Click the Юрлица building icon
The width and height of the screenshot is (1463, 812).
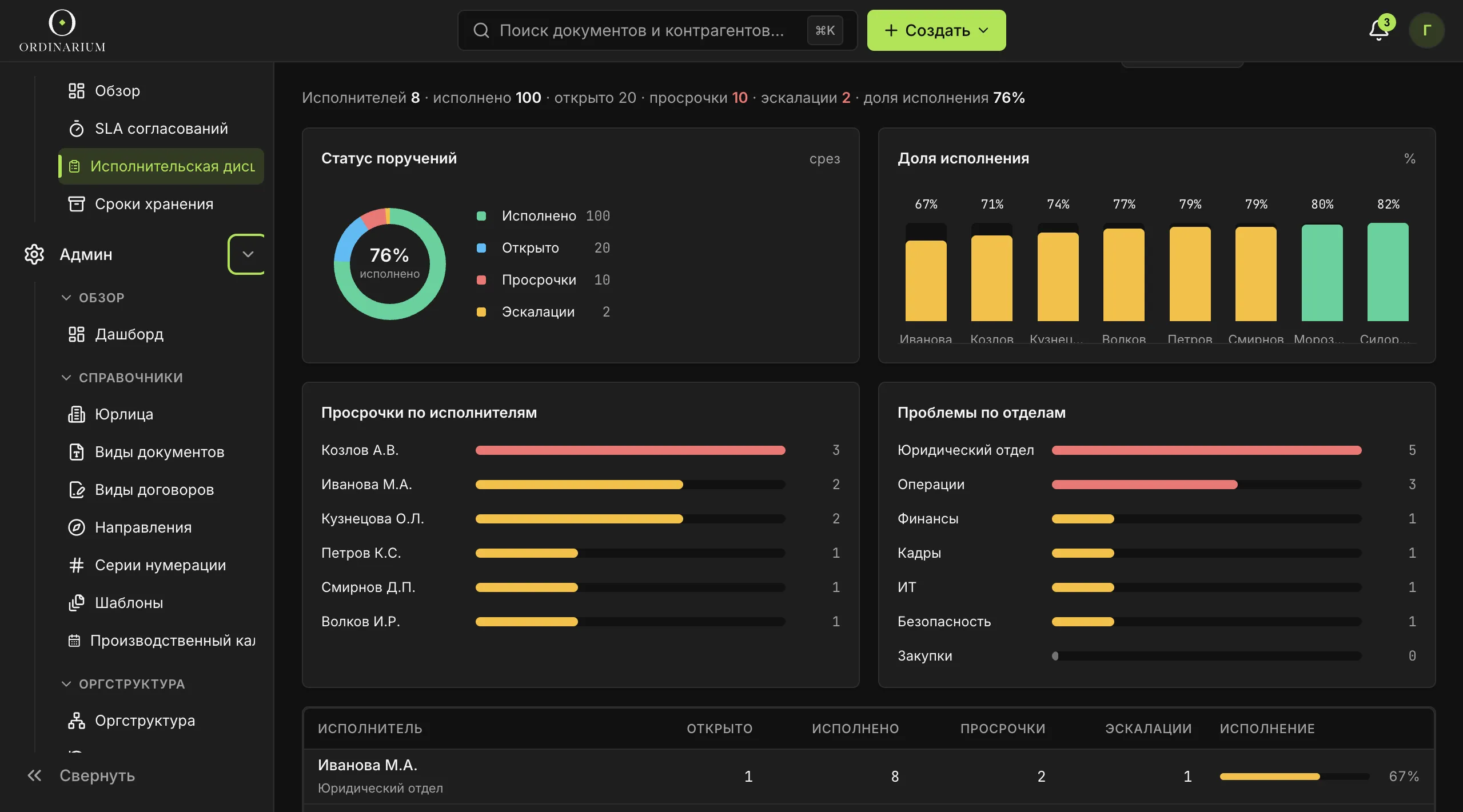(77, 414)
